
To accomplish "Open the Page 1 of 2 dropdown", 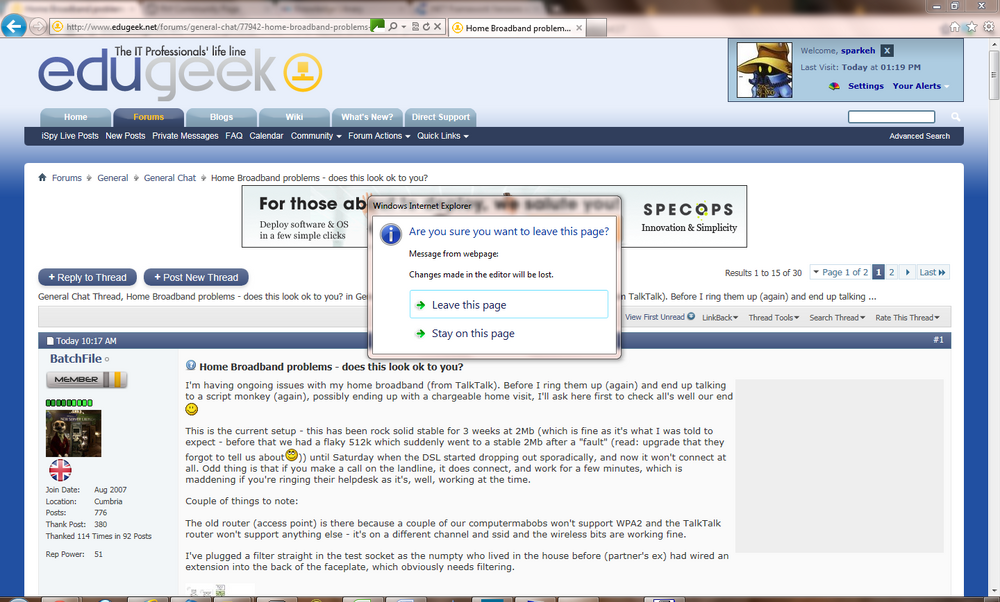I will point(840,272).
